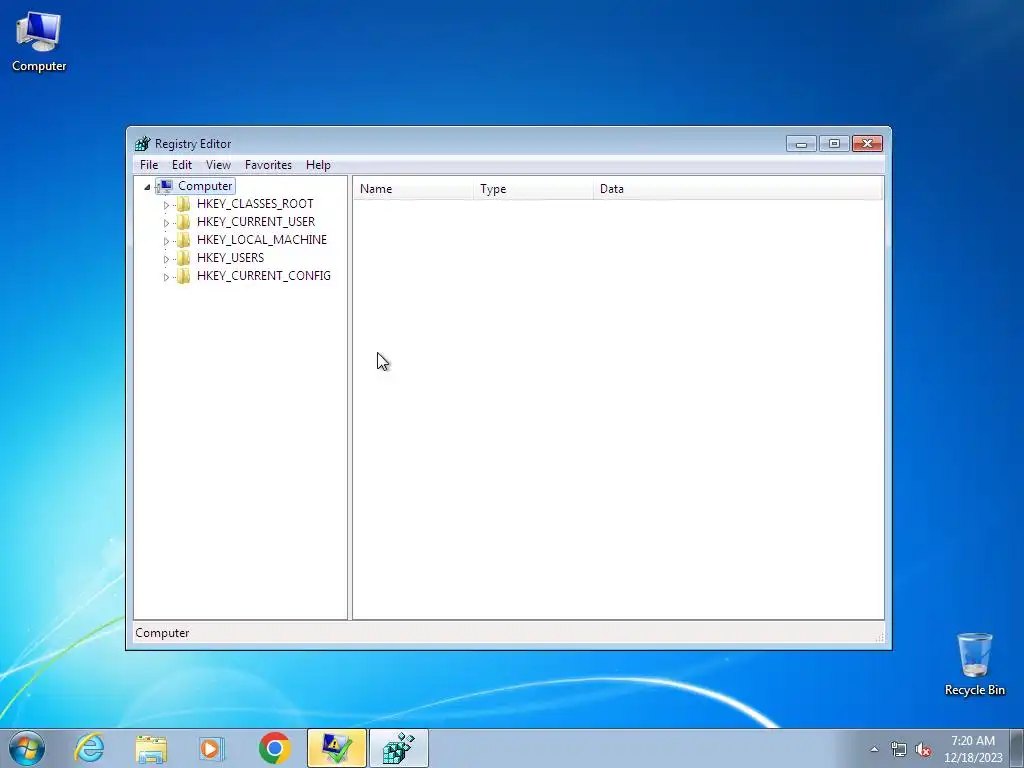
Task: Select the Computer desktop icon
Action: [x=39, y=42]
